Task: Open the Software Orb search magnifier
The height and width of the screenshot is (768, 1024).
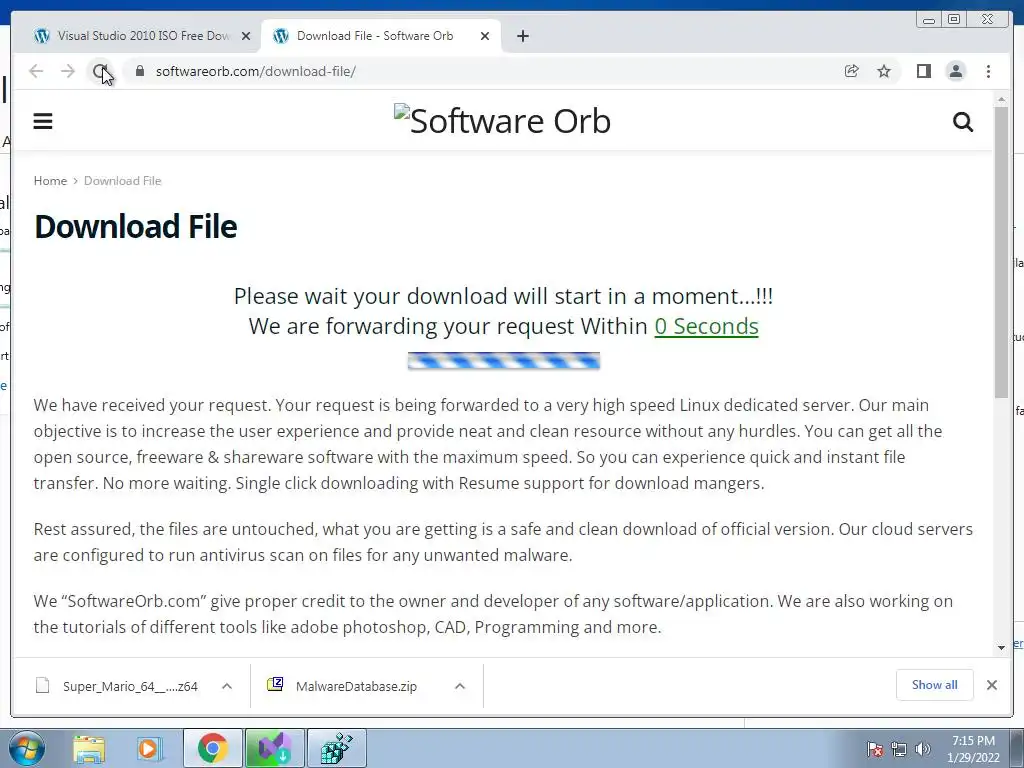Action: pyautogui.click(x=963, y=121)
